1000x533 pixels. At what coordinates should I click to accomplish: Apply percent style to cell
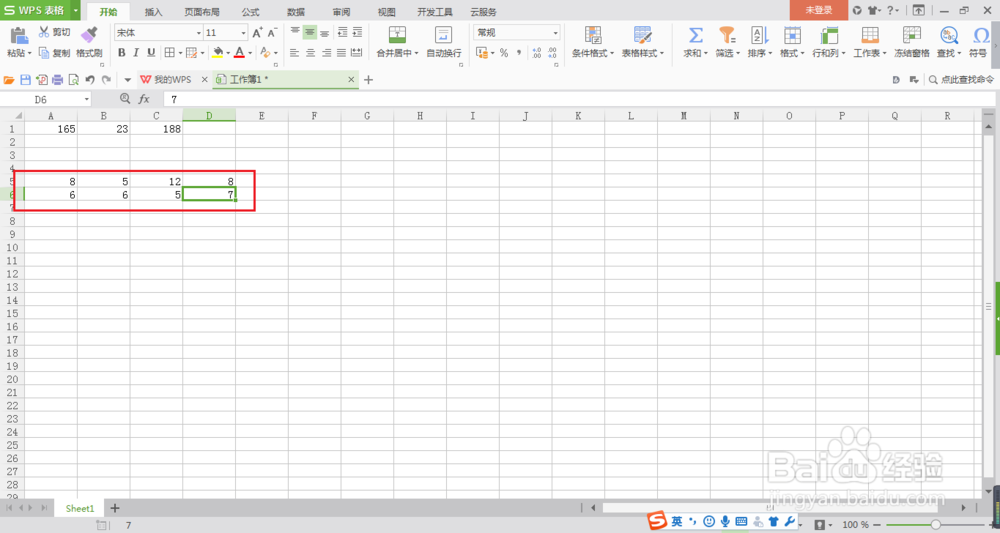[504, 53]
